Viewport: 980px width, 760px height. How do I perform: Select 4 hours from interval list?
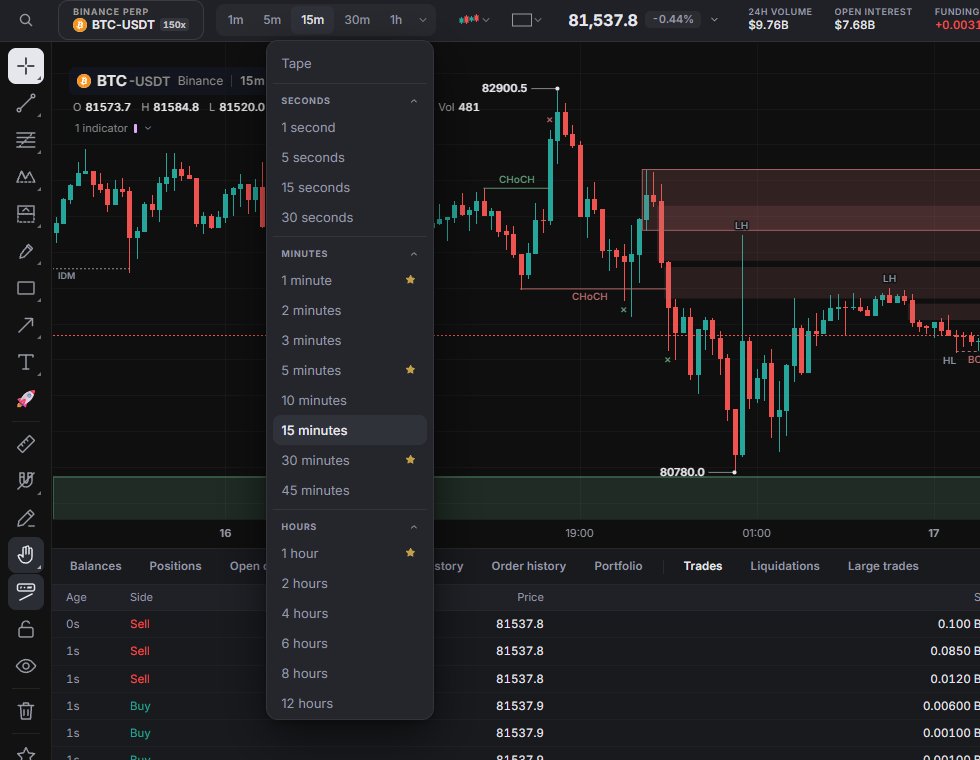(350, 614)
